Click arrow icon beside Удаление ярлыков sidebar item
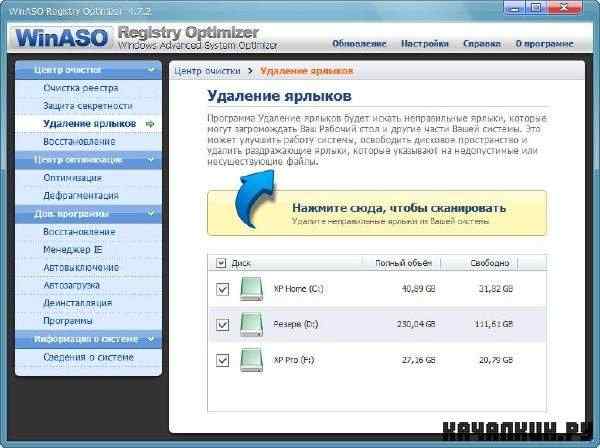This screenshot has width=600, height=448. pos(150,124)
